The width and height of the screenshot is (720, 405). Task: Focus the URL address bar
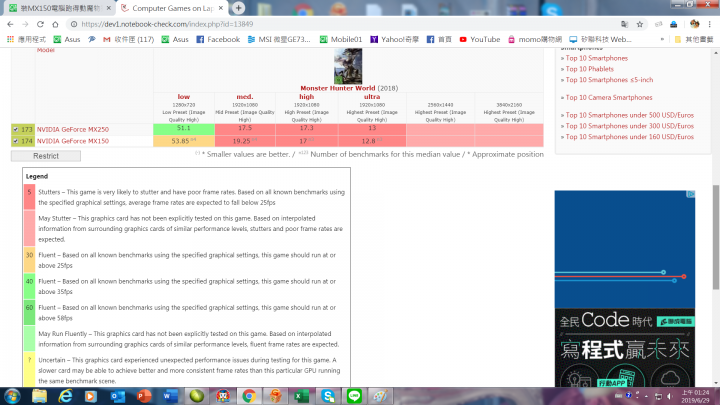click(340, 24)
